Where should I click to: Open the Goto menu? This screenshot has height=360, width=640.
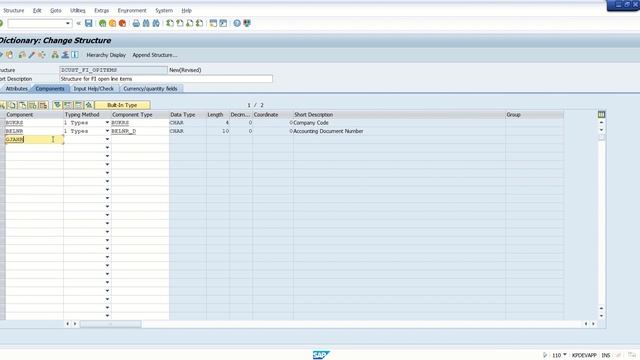point(56,10)
